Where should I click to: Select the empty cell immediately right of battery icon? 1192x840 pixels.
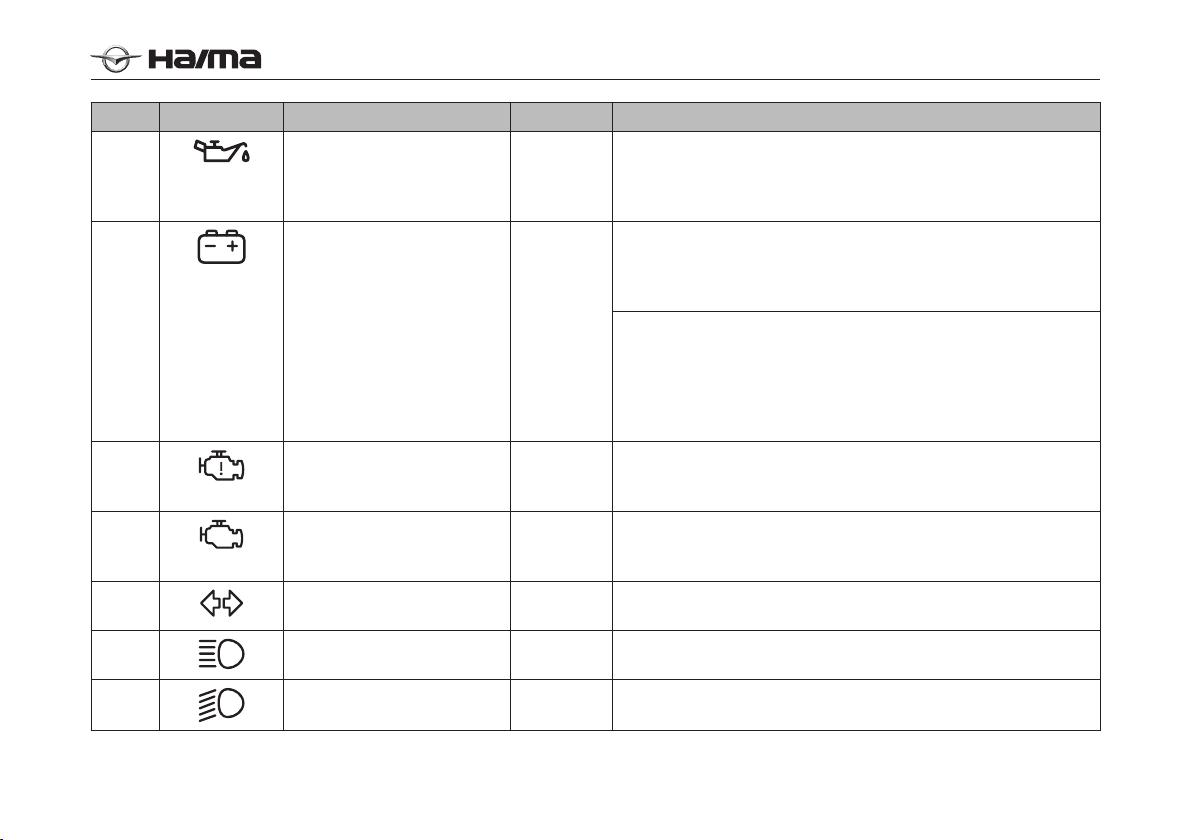point(397,331)
